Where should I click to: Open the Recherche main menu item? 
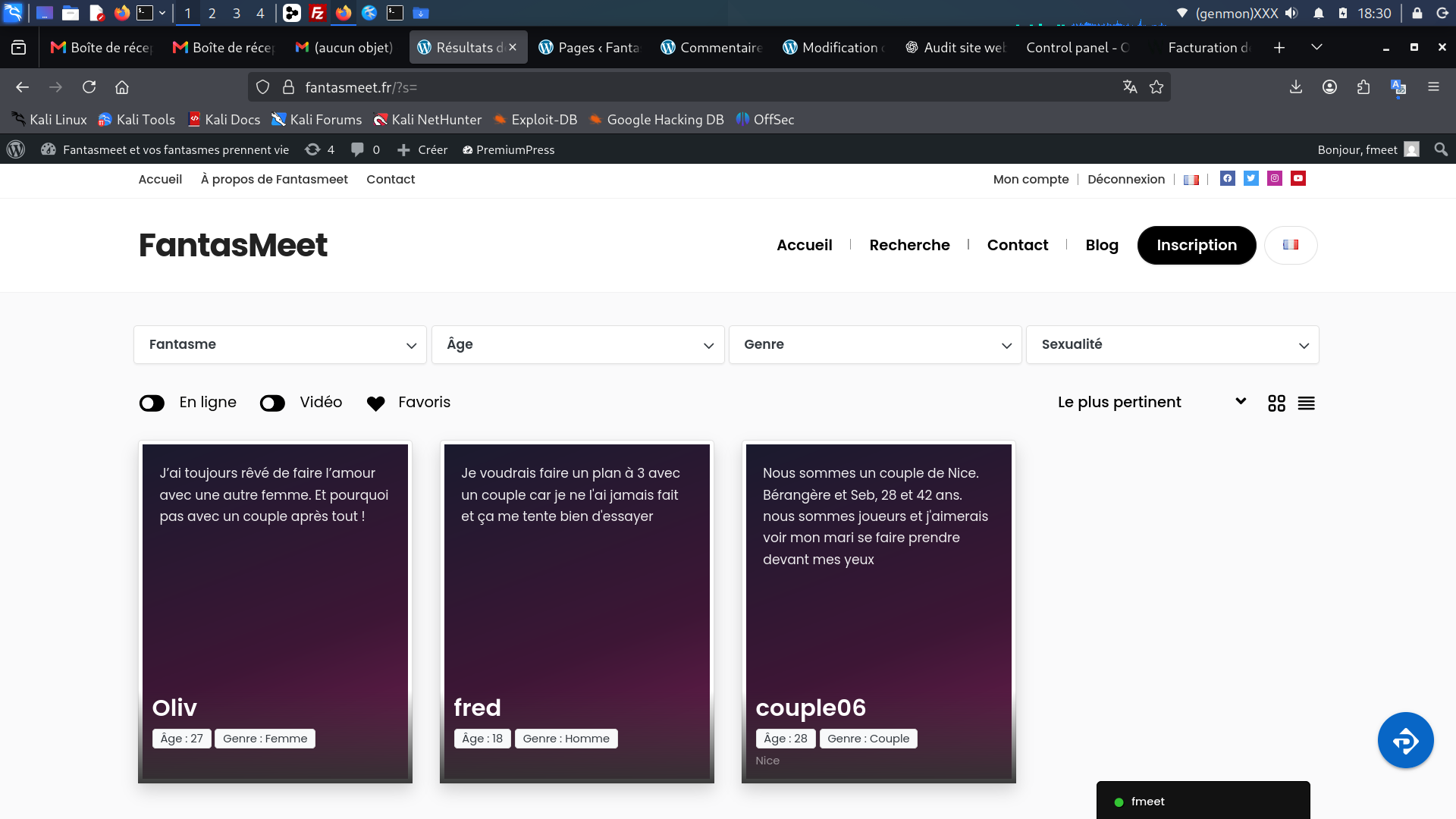pyautogui.click(x=909, y=245)
